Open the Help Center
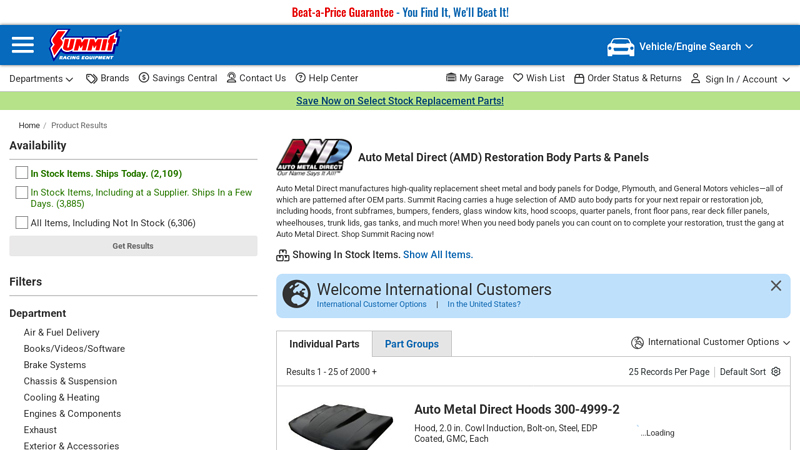The image size is (800, 450). coord(333,78)
